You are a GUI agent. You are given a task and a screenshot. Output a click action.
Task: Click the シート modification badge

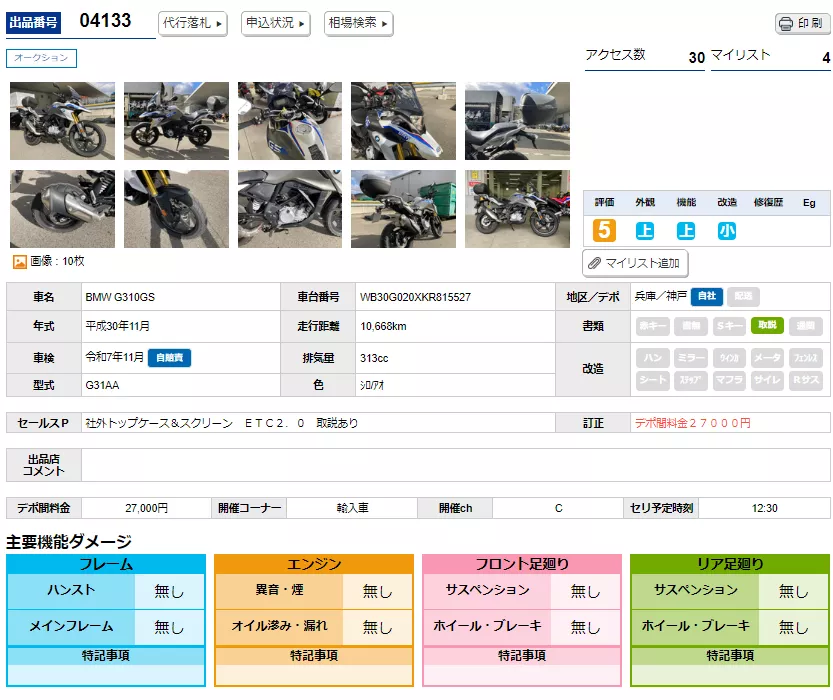(x=652, y=380)
